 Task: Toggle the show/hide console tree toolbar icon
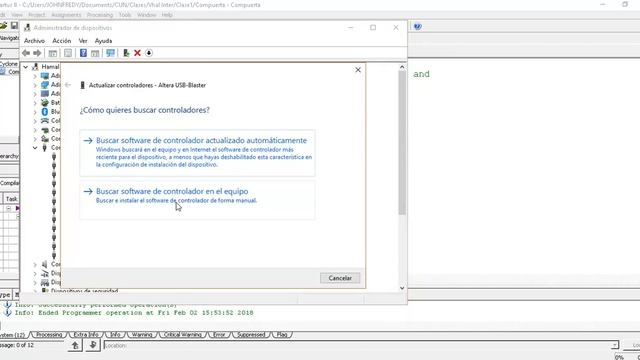[x=53, y=53]
